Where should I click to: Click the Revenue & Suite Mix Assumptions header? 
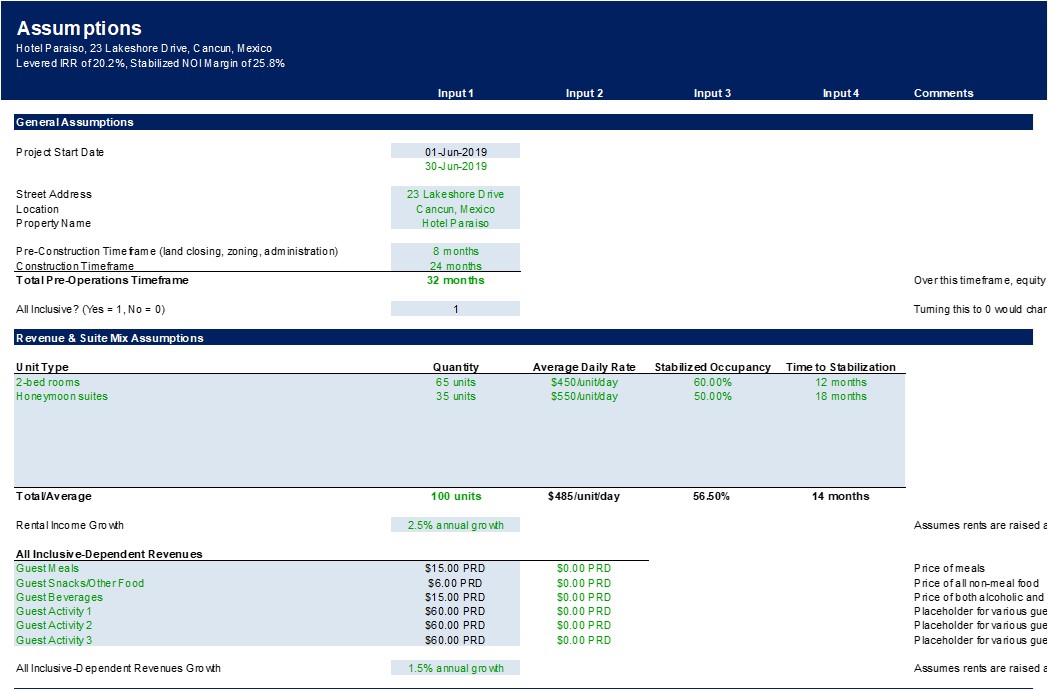523,338
